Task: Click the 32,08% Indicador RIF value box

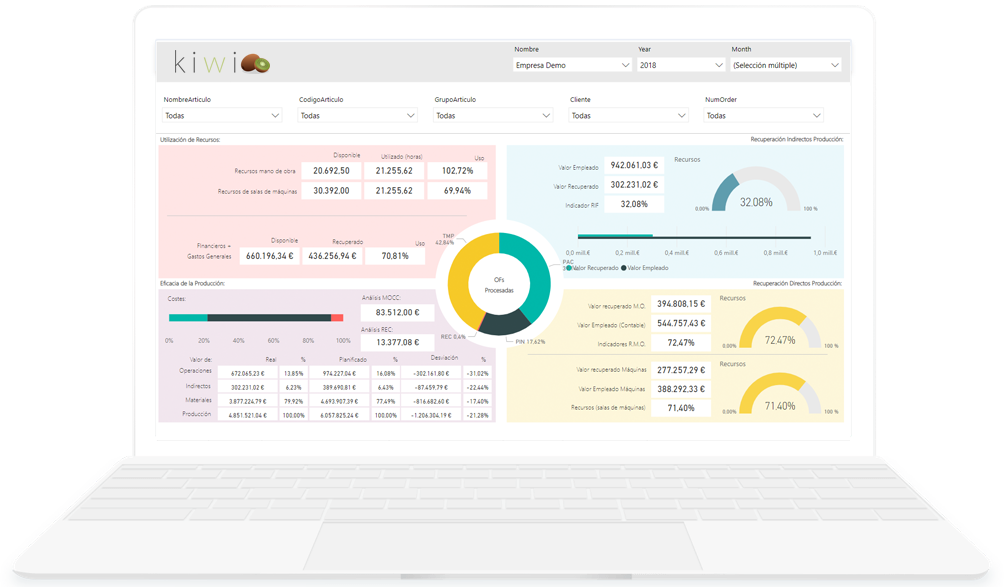Action: tap(634, 204)
